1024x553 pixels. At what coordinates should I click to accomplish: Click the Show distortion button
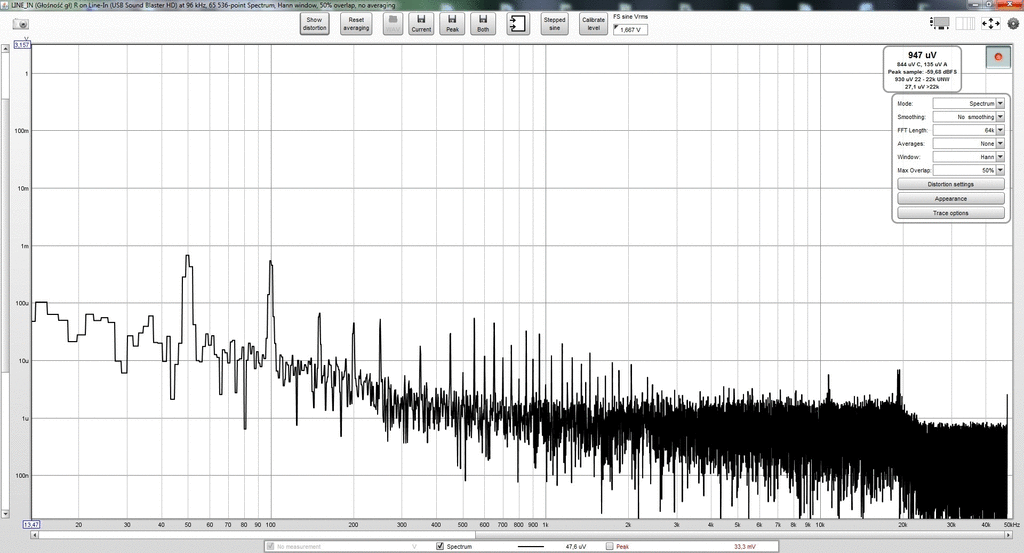[x=314, y=24]
